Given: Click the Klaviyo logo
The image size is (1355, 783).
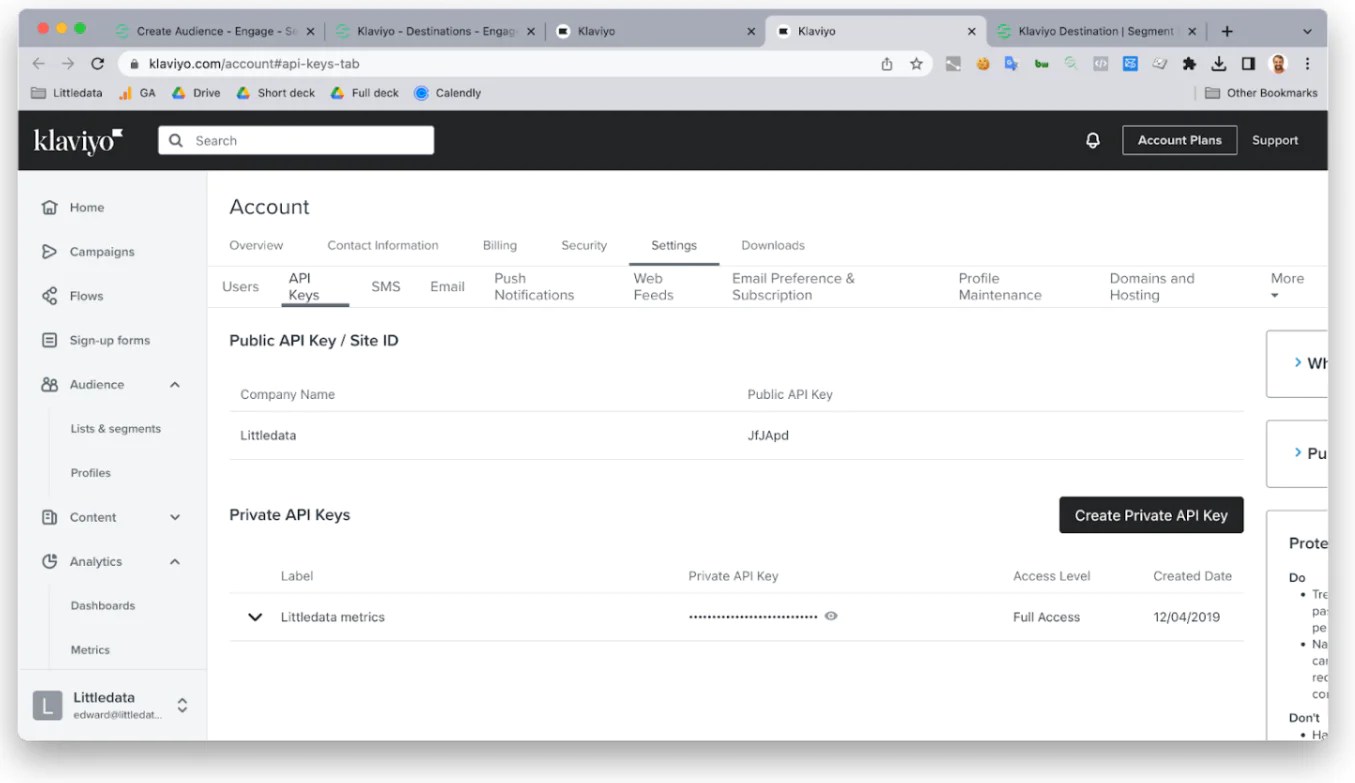Looking at the screenshot, I should (x=78, y=141).
